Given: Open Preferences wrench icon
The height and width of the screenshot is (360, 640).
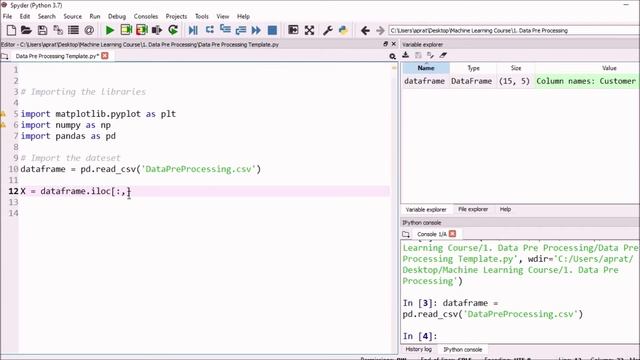Looking at the screenshot, I should tap(327, 30).
